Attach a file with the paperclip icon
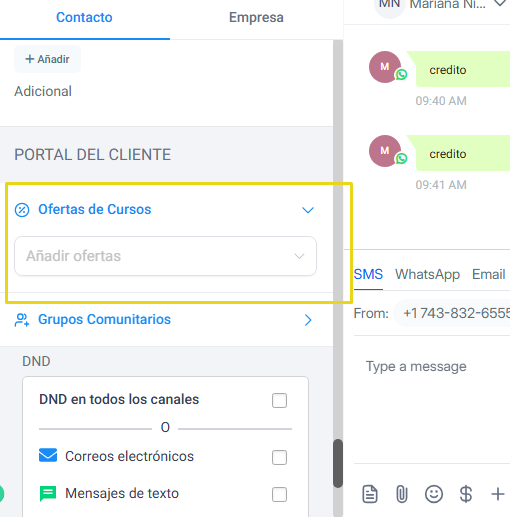 [402, 494]
